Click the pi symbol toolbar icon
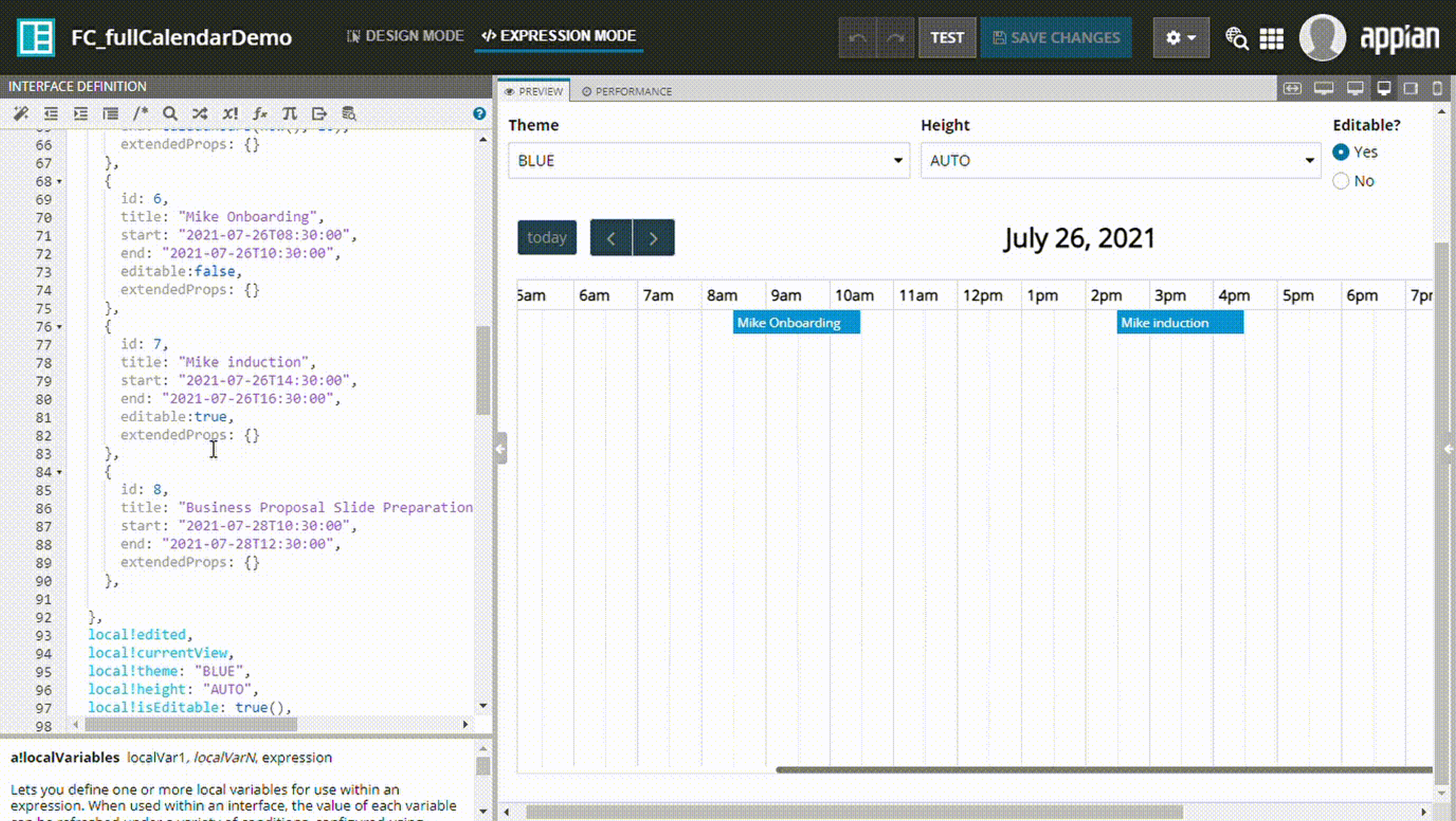The height and width of the screenshot is (821, 1456). pos(289,114)
